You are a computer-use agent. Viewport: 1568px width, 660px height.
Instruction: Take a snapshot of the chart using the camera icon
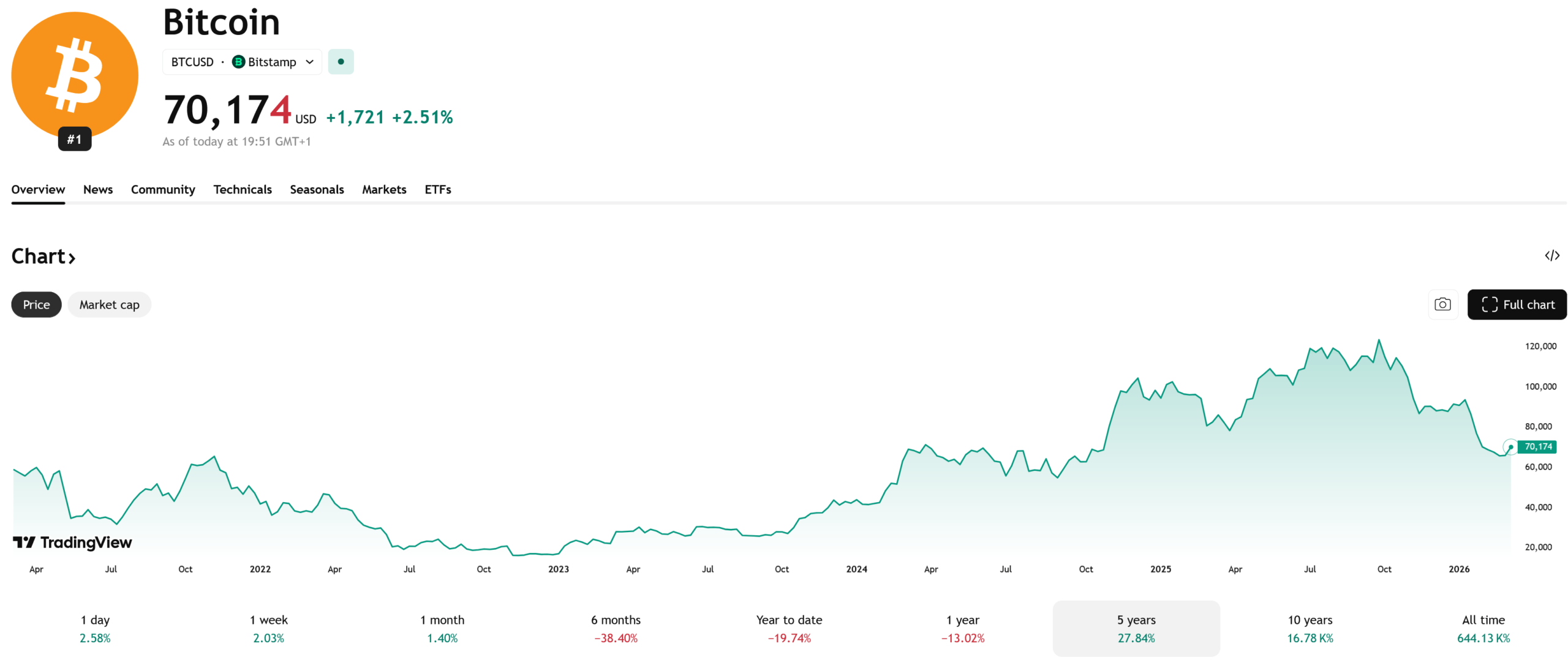pyautogui.click(x=1442, y=304)
